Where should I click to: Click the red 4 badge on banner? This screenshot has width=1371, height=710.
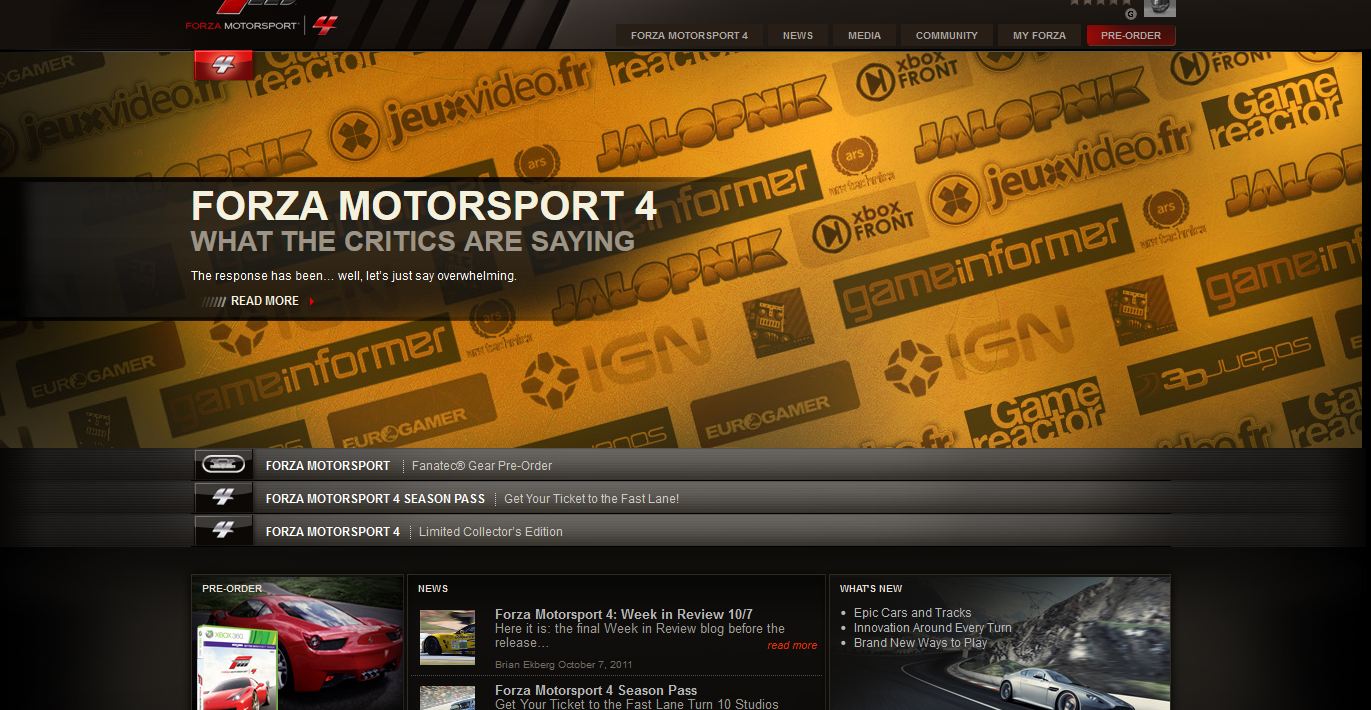click(x=223, y=66)
